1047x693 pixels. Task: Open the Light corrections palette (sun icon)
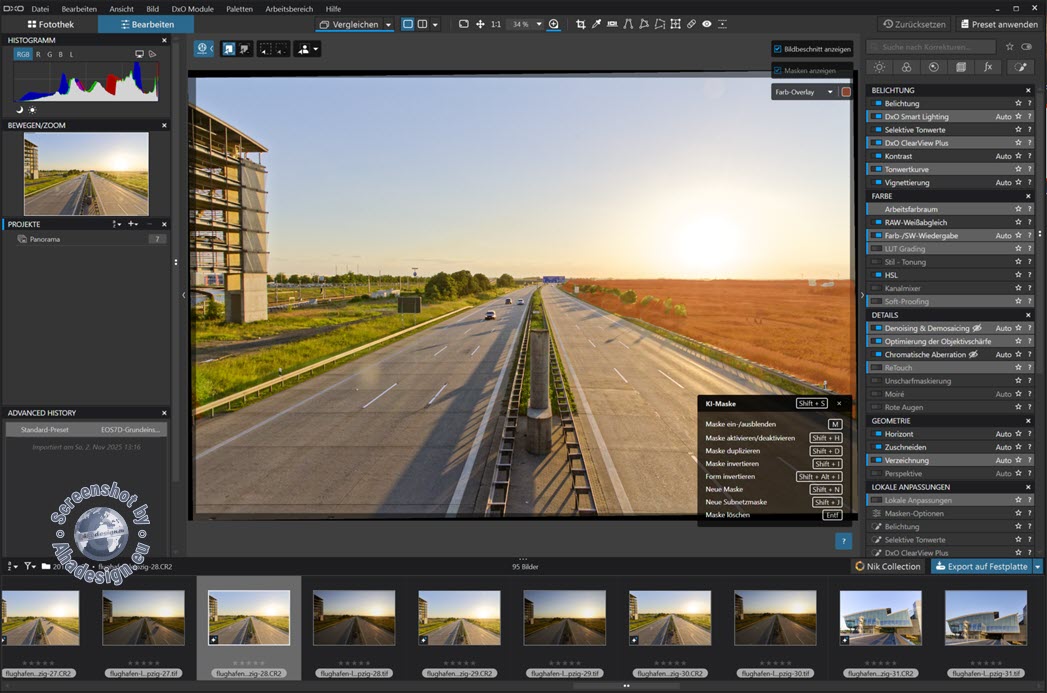coord(879,67)
